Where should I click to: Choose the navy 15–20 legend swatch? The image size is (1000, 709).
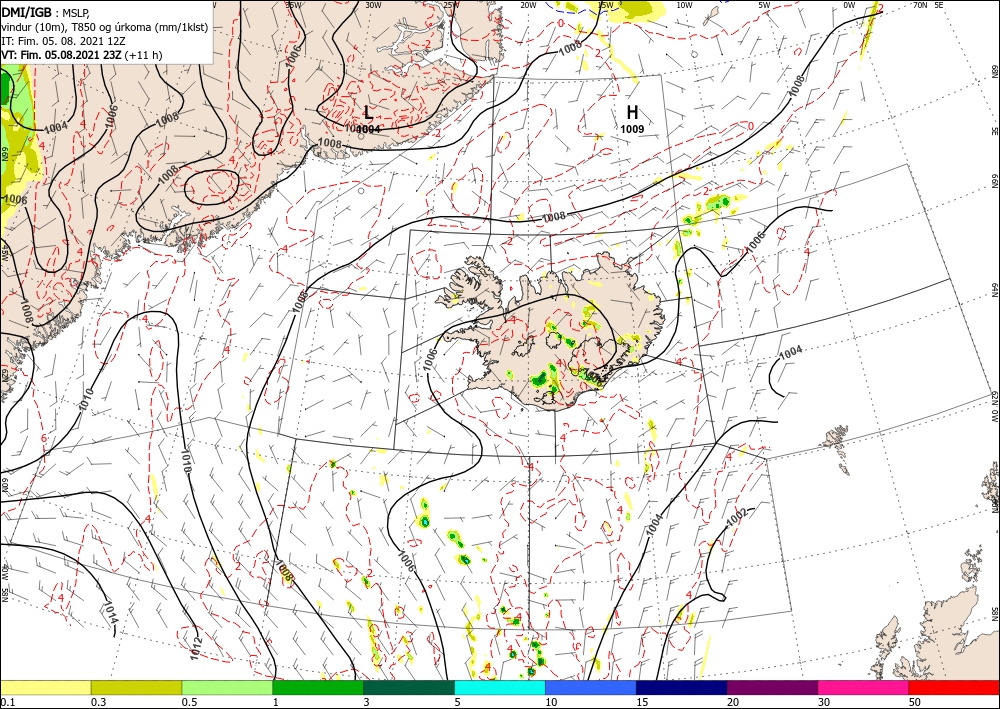(x=681, y=687)
